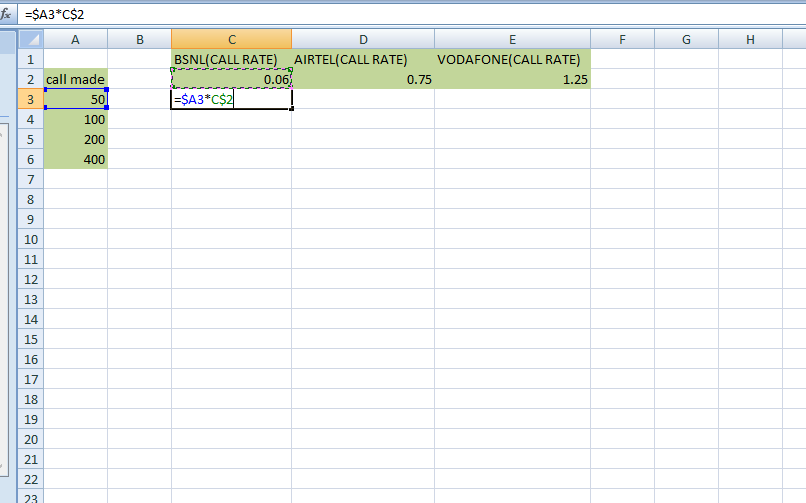Click the cell with value 100
The image size is (806, 503).
click(76, 120)
